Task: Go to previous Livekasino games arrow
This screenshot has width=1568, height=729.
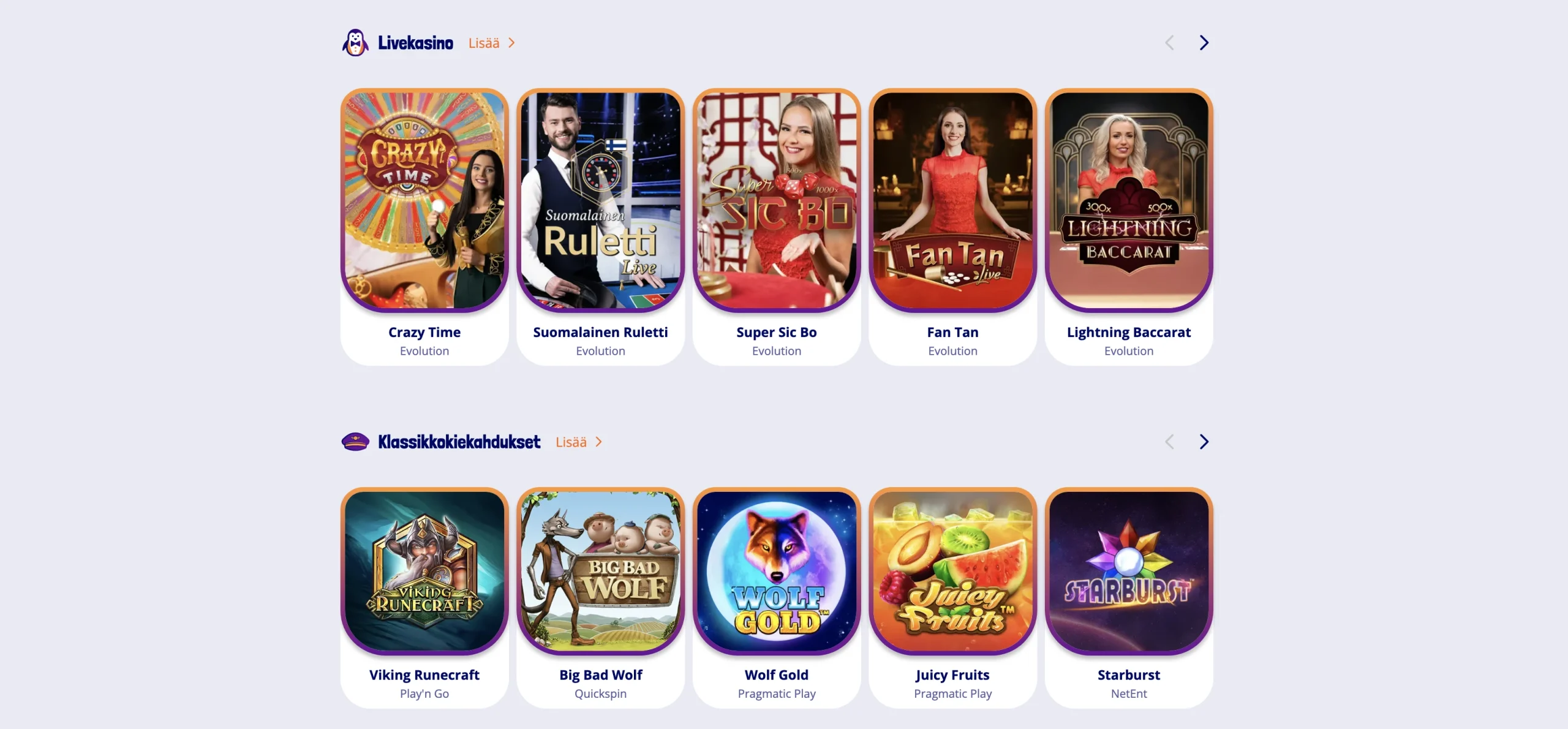Action: 1169,43
